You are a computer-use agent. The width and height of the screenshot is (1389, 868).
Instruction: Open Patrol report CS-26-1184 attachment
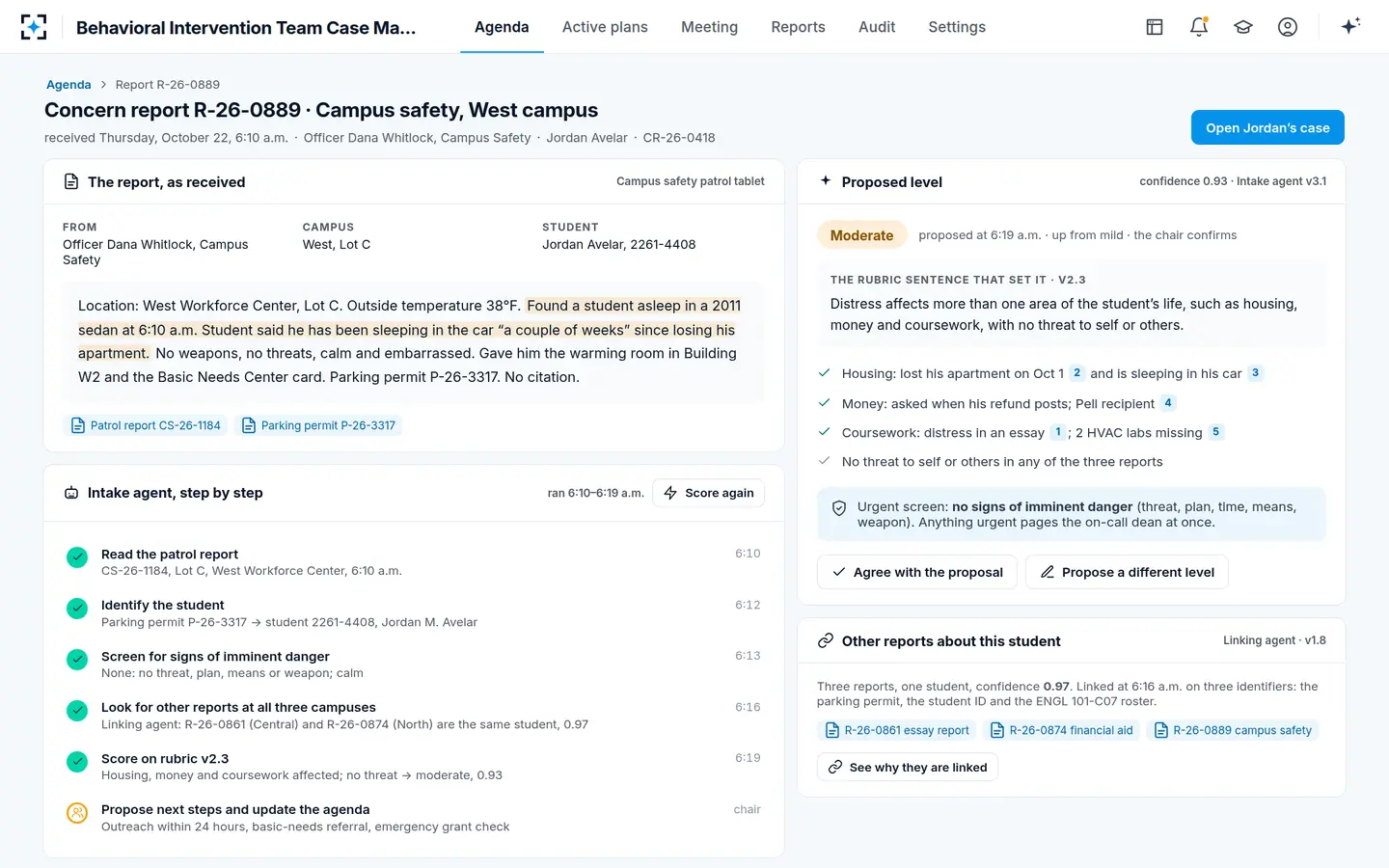click(146, 425)
